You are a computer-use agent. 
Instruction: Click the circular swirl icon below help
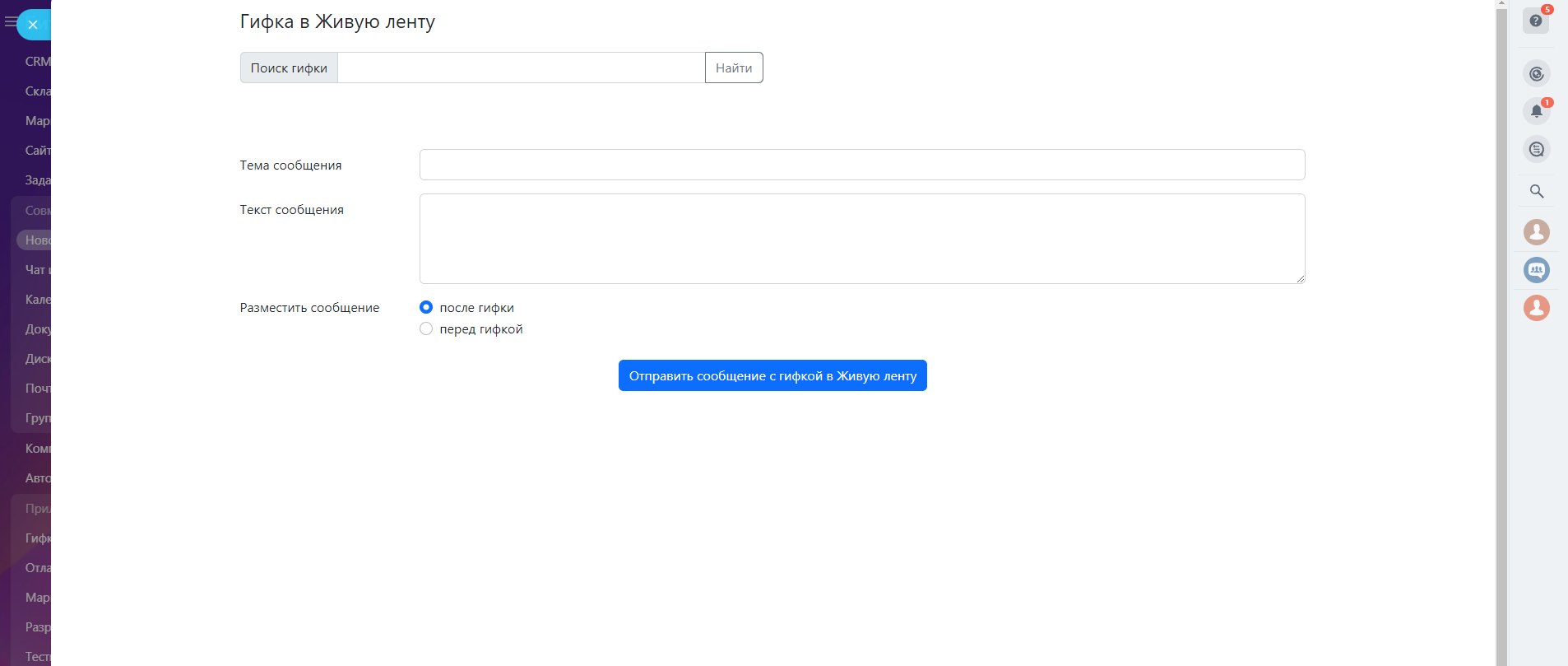click(x=1536, y=74)
